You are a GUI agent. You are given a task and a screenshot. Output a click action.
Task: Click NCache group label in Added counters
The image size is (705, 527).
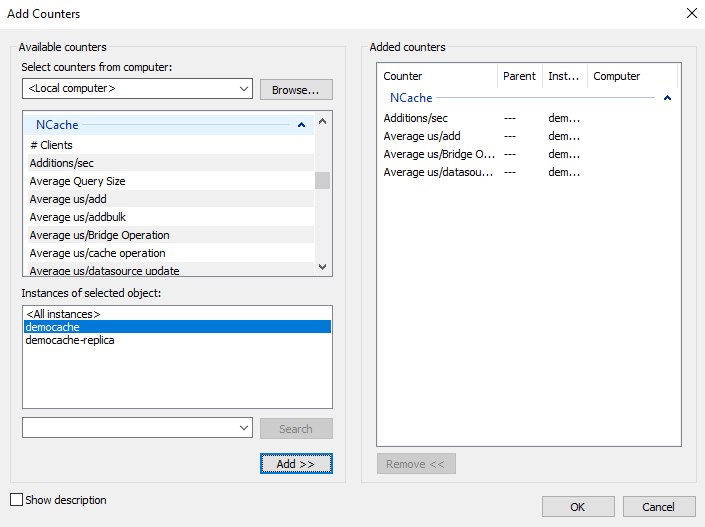coord(411,98)
